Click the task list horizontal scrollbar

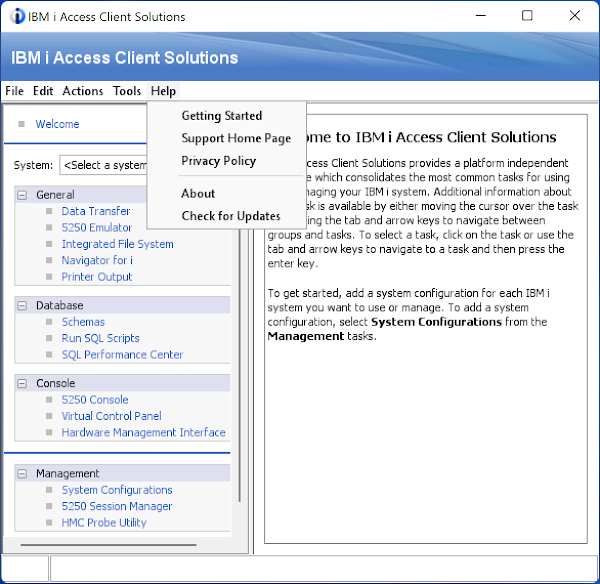108,545
